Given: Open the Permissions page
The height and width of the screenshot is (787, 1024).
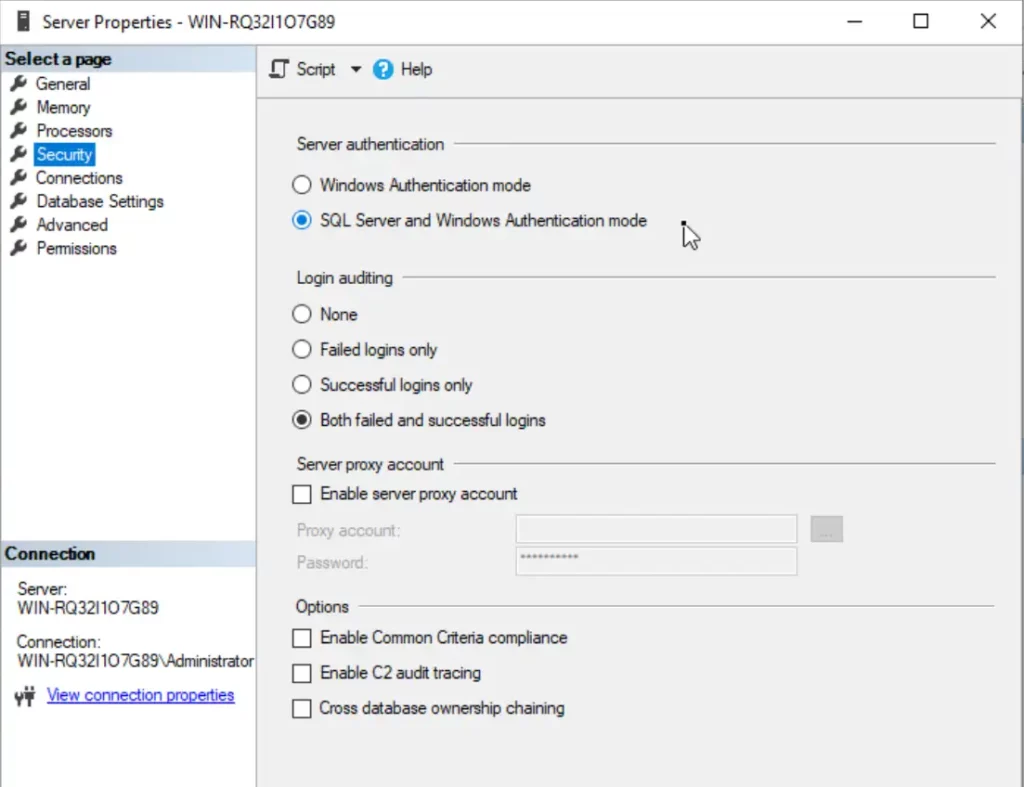Looking at the screenshot, I should (76, 248).
